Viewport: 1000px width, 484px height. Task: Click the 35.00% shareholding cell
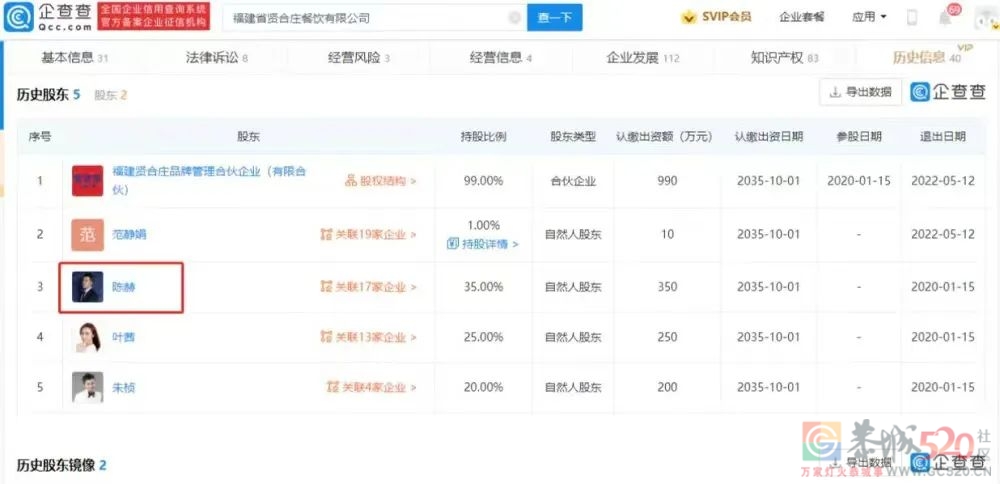coord(483,287)
